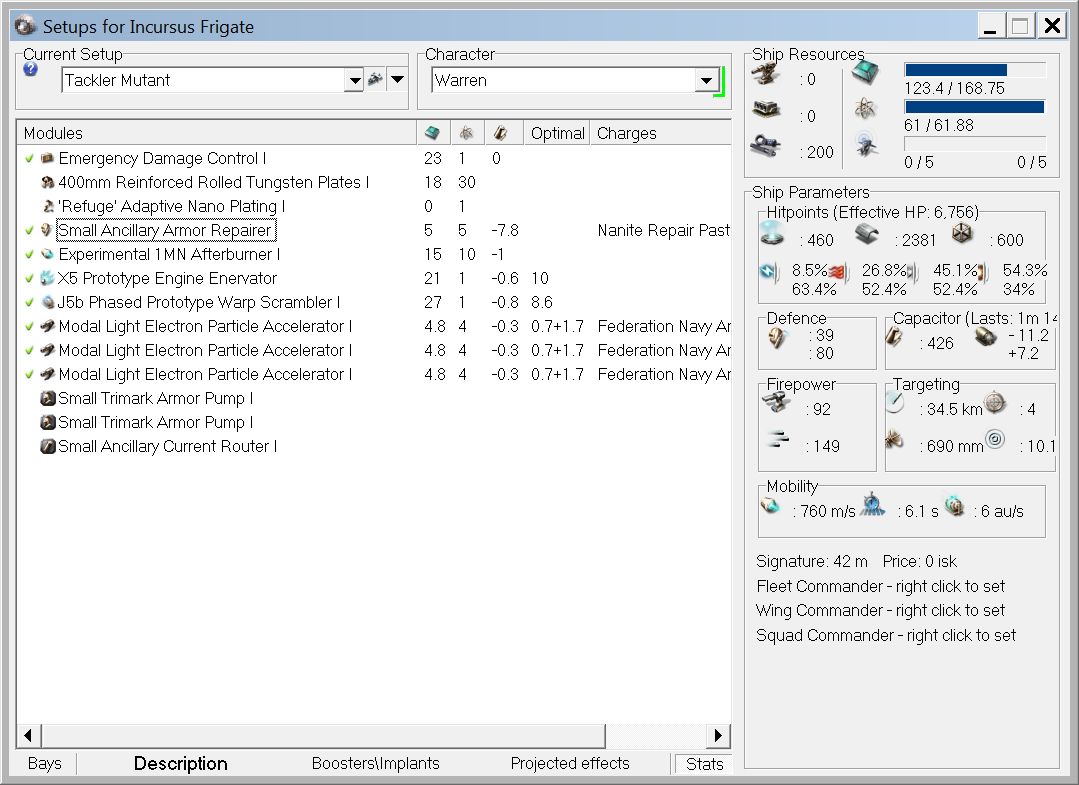Click the CPU usage progress bar
The height and width of the screenshot is (785, 1079).
pyautogui.click(x=975, y=70)
